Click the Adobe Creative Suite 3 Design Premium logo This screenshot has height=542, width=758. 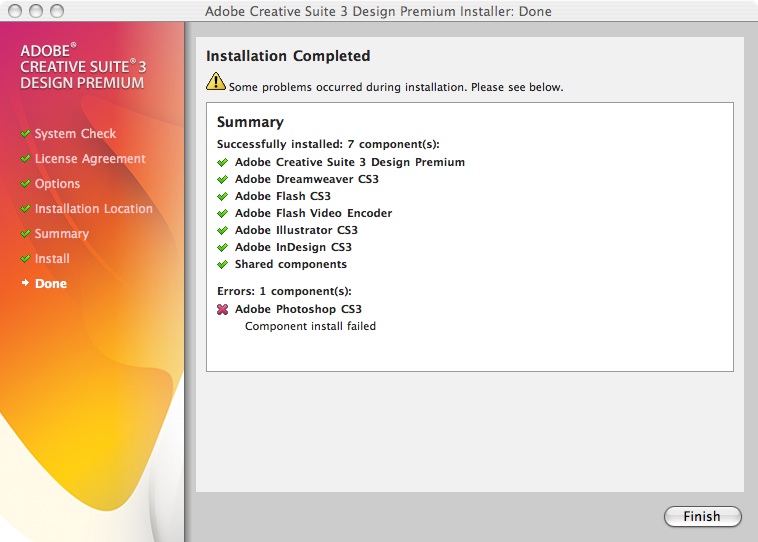point(83,67)
